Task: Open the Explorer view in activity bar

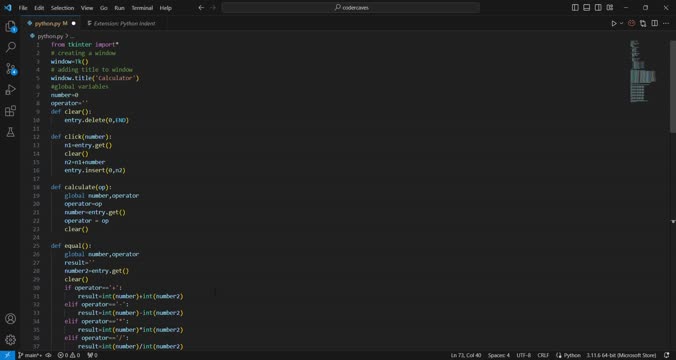Action: [x=10, y=27]
